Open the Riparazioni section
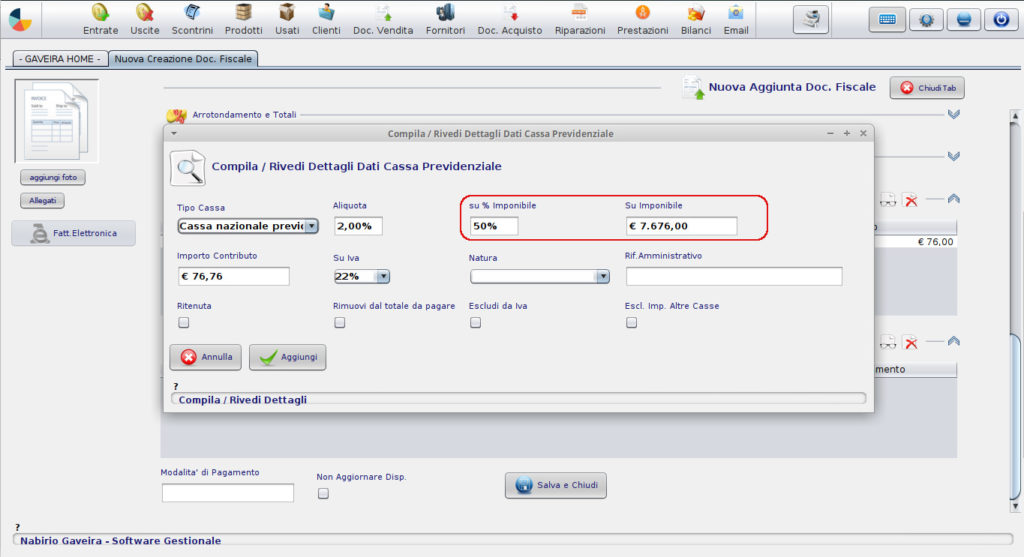 tap(580, 20)
